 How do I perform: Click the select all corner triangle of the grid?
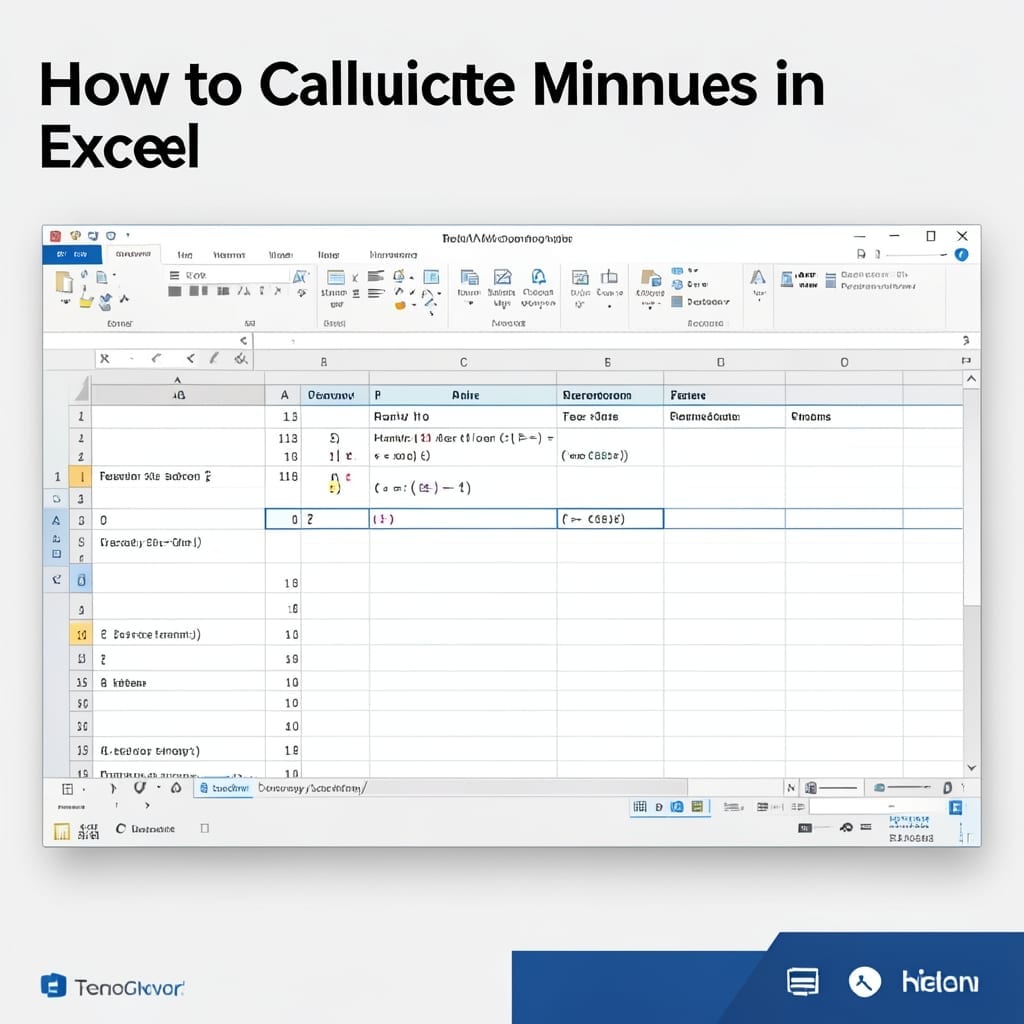coord(82,389)
